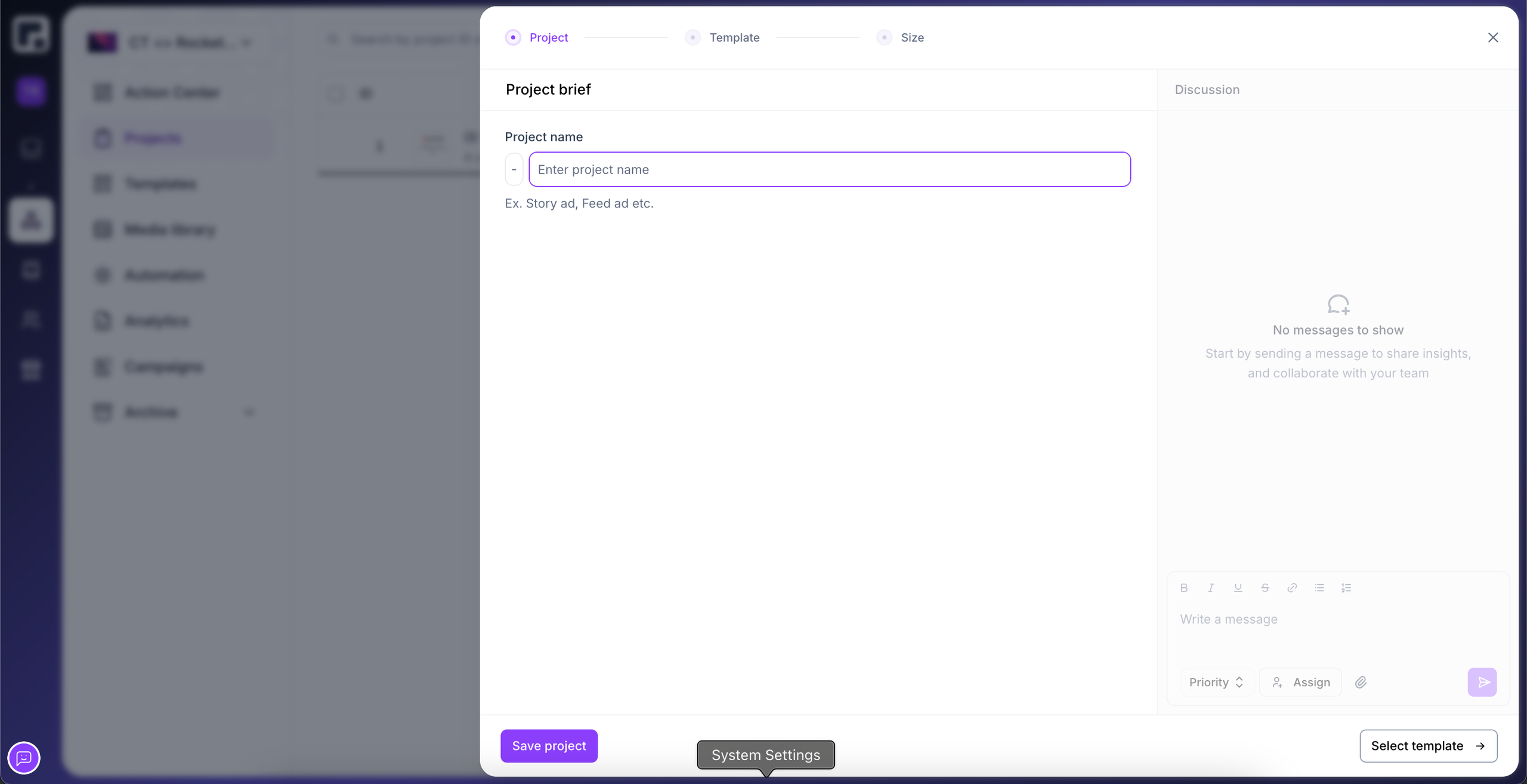Close the project brief dialog

[x=1493, y=38]
